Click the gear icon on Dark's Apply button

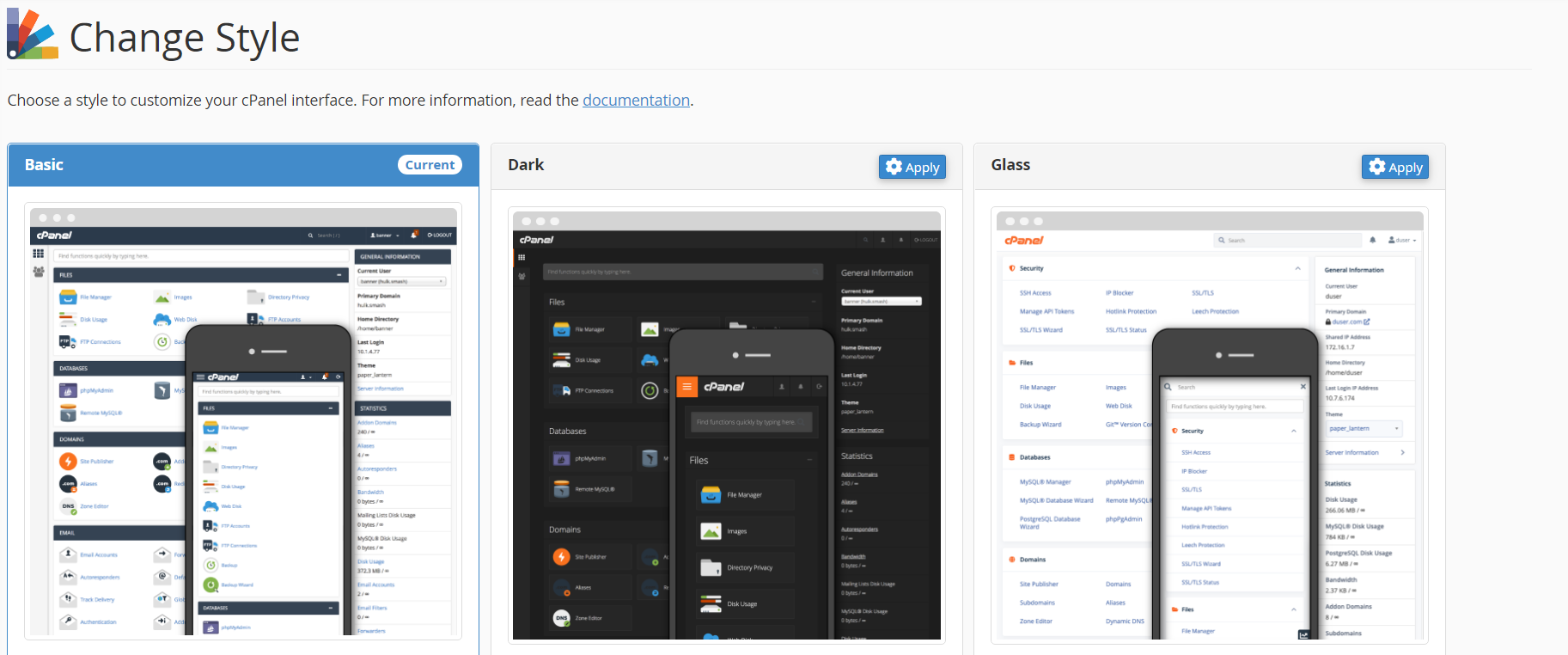pos(894,167)
